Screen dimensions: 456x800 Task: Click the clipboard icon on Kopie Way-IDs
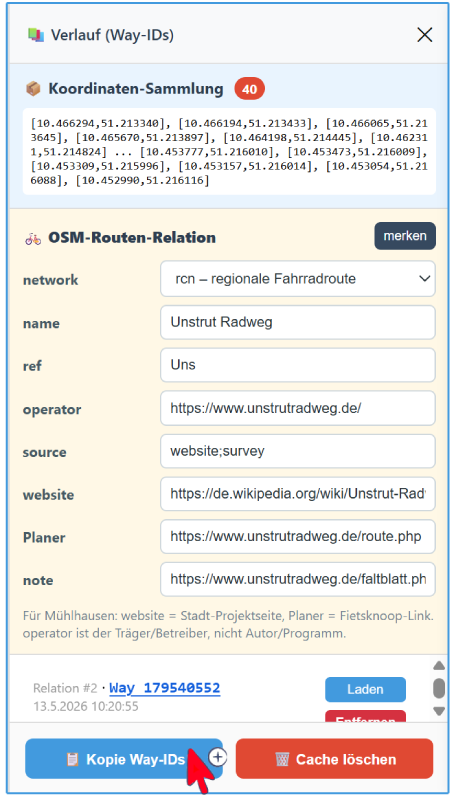click(72, 759)
